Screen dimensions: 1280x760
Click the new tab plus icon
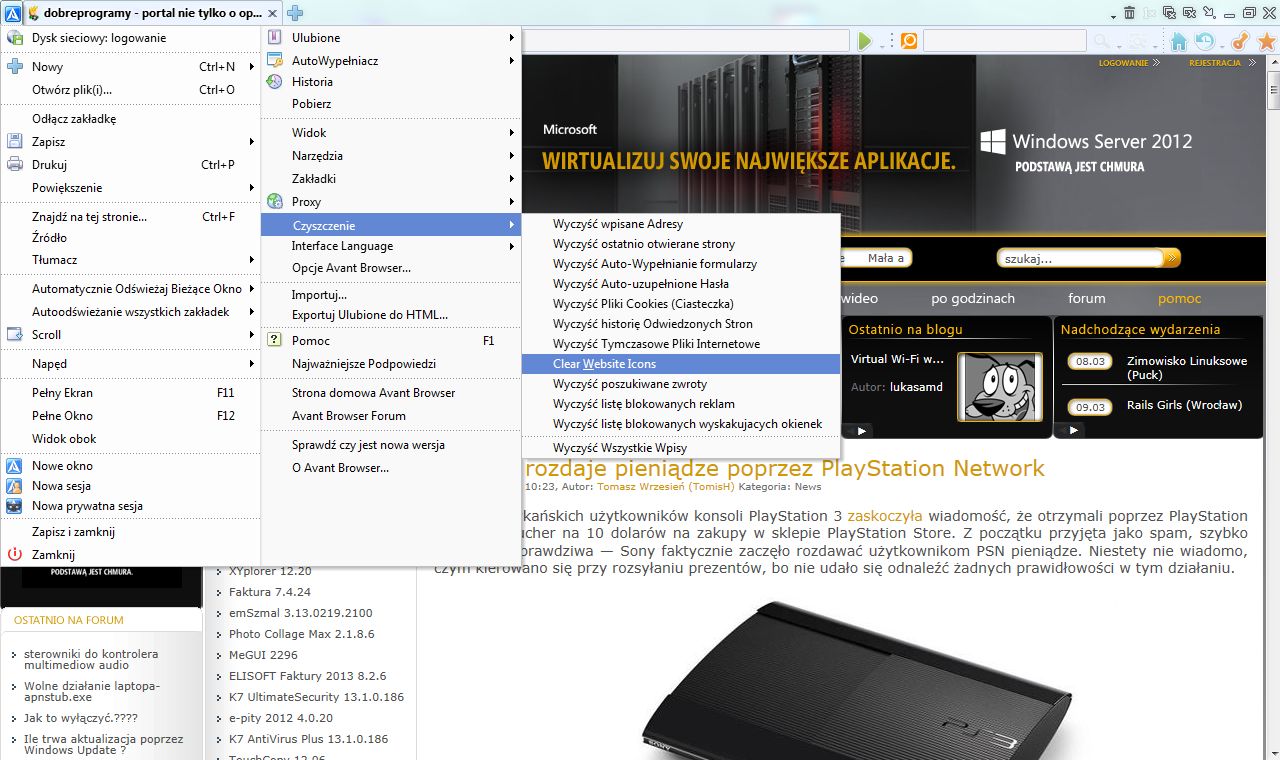coord(295,13)
